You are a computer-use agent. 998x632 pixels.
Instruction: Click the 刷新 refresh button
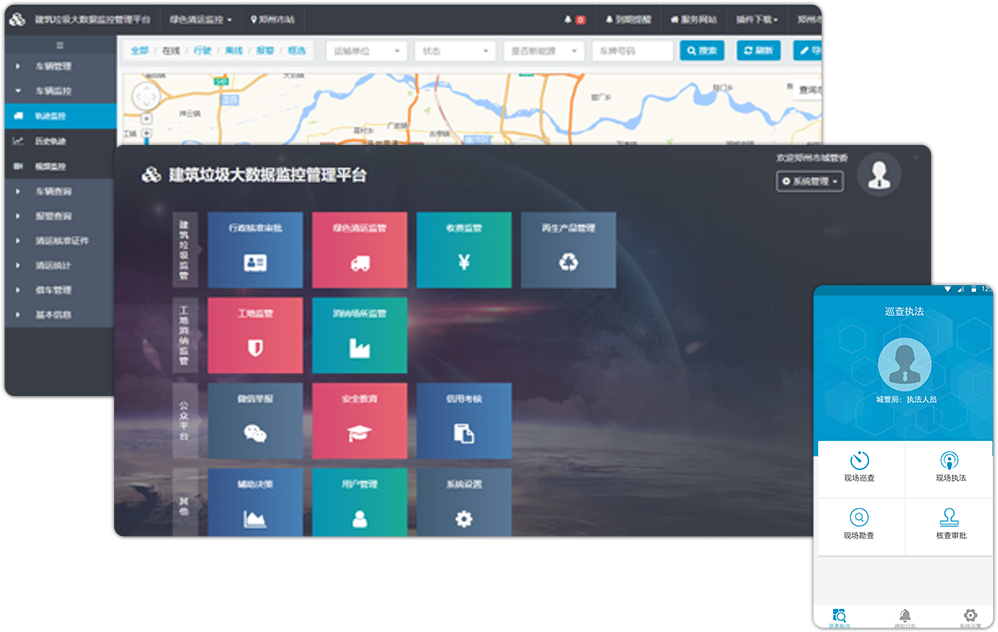coord(758,50)
